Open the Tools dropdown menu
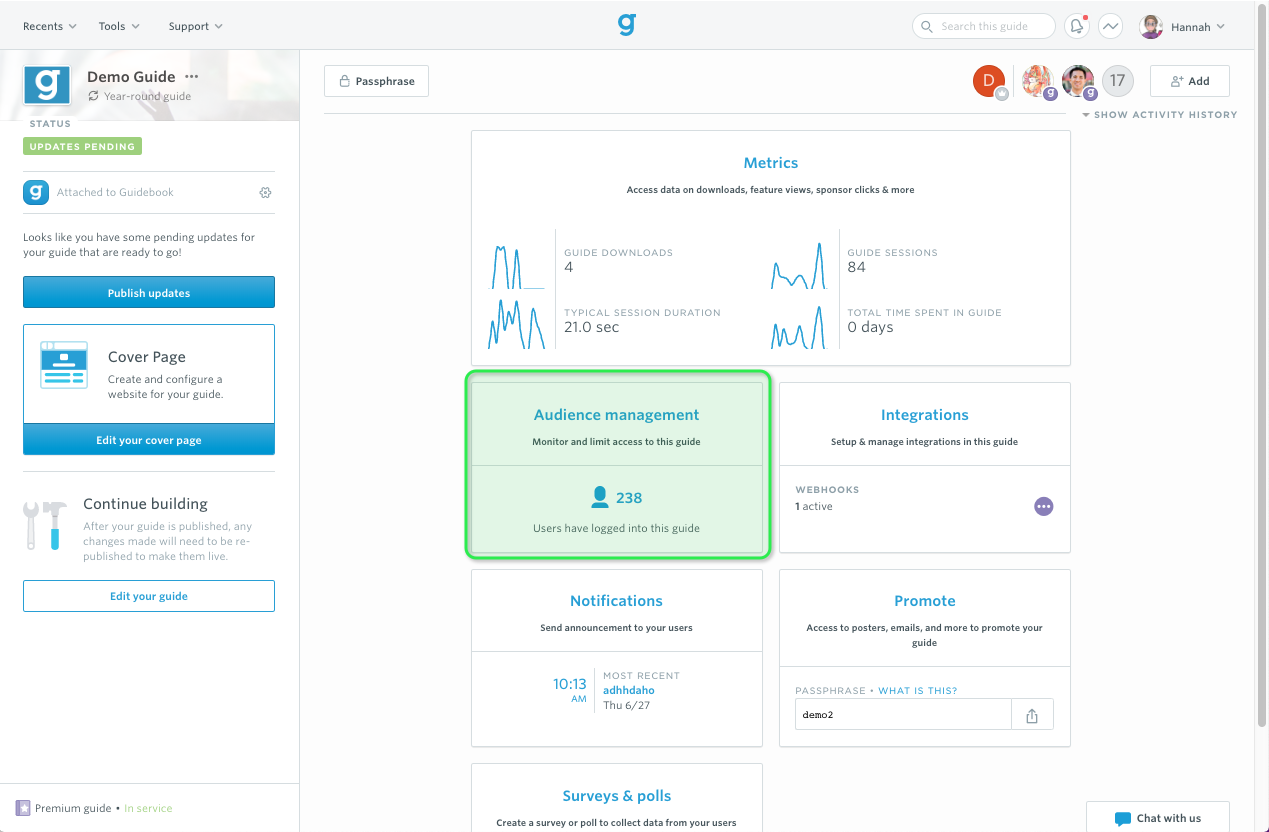Screen dimensions: 1269x832 click(x=119, y=26)
